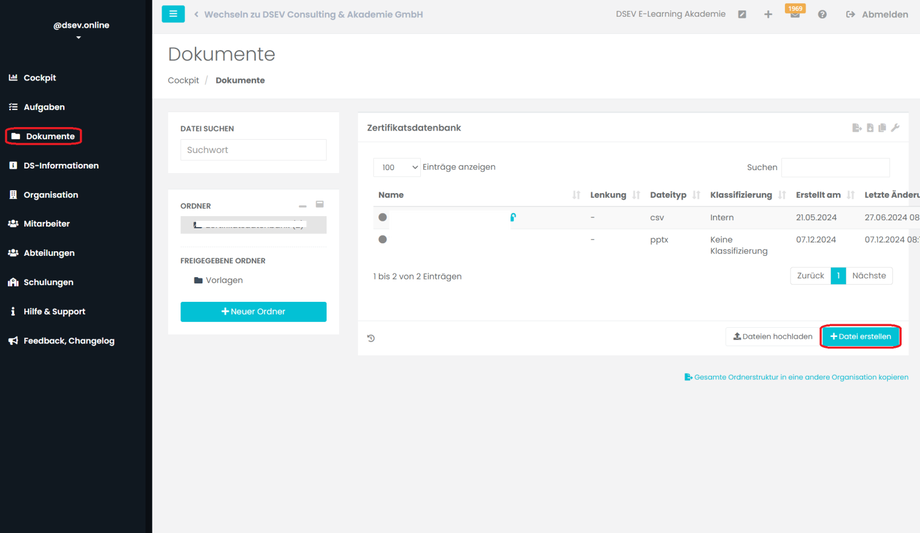Toggle the hamburger sidebar menu button
This screenshot has width=920, height=533.
173,14
